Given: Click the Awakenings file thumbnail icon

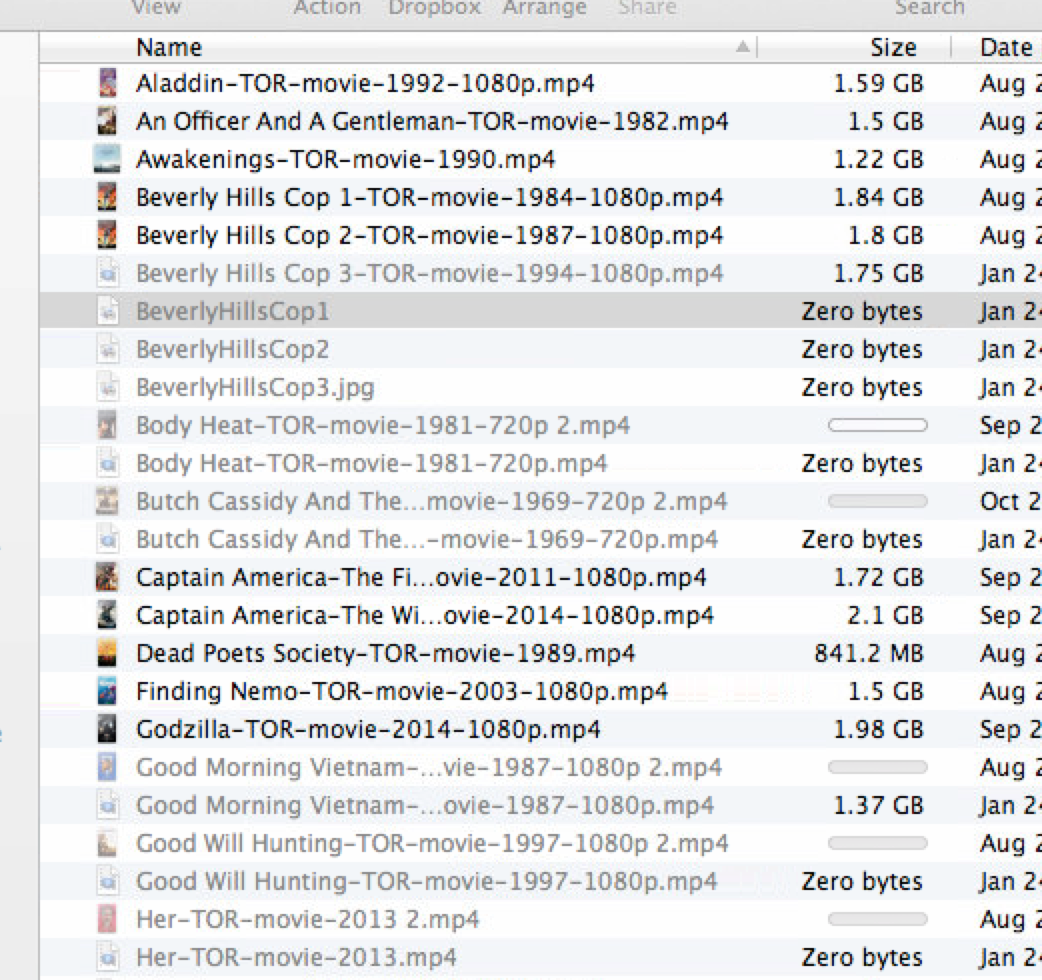Looking at the screenshot, I should [x=108, y=159].
